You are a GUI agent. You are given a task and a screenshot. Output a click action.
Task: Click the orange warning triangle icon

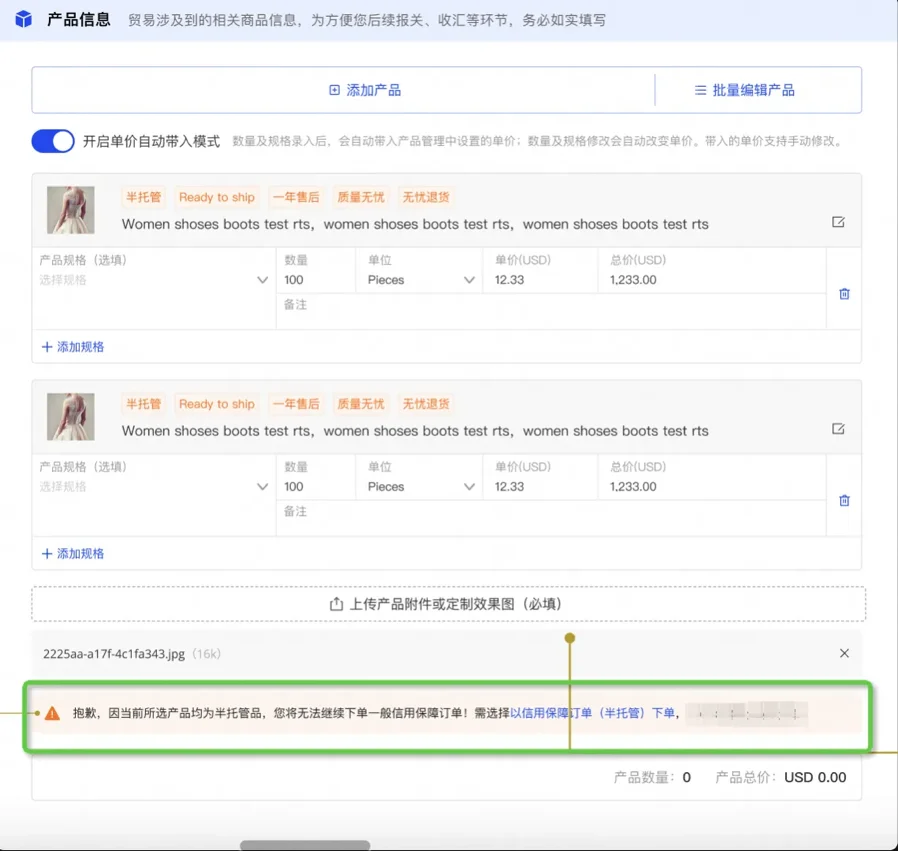[x=53, y=713]
